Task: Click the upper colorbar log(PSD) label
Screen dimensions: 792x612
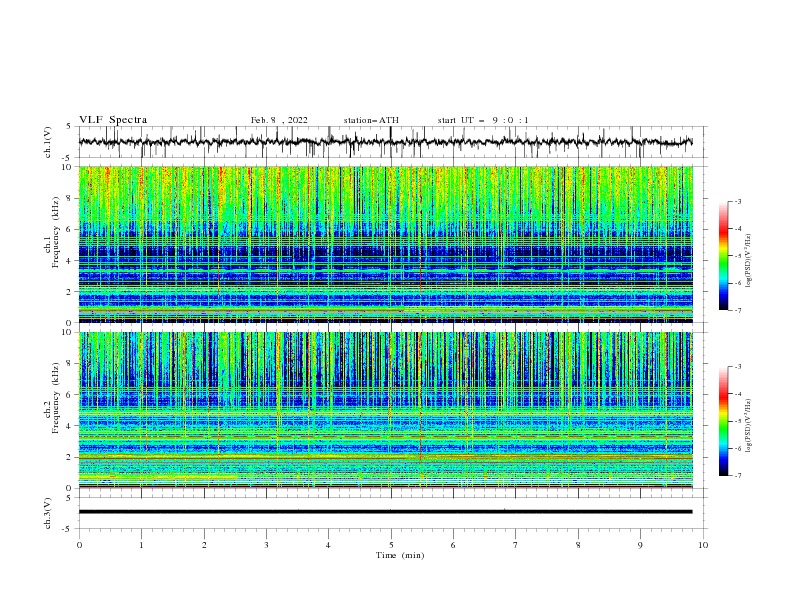Action: (x=749, y=261)
